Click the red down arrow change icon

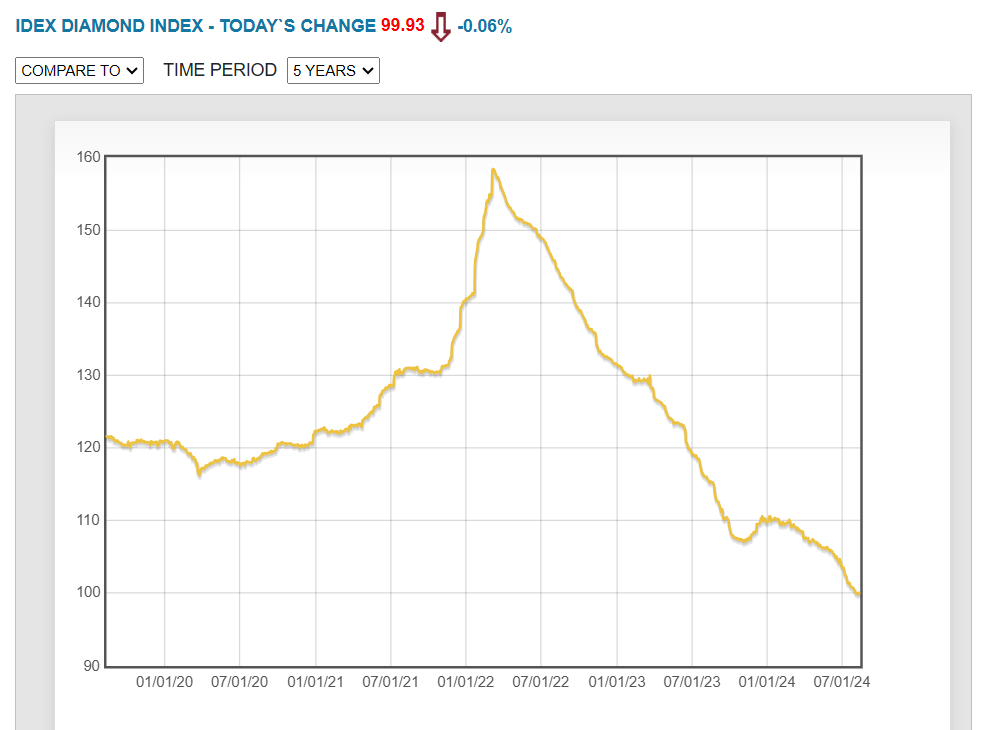(441, 27)
